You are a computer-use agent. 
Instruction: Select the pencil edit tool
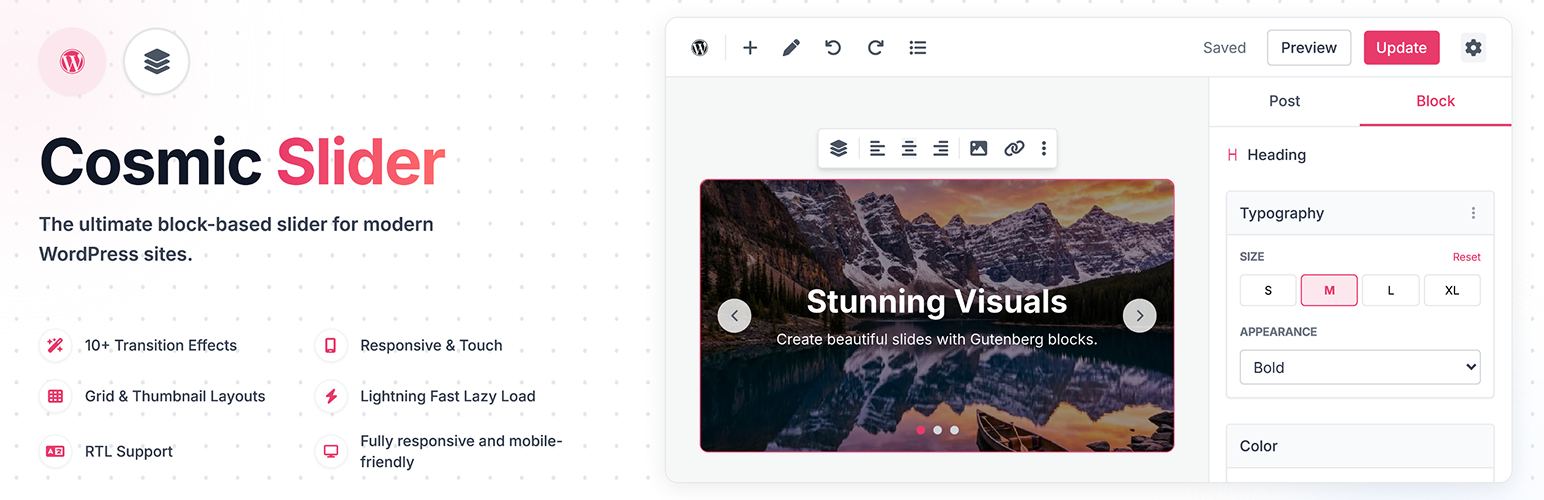click(x=791, y=48)
